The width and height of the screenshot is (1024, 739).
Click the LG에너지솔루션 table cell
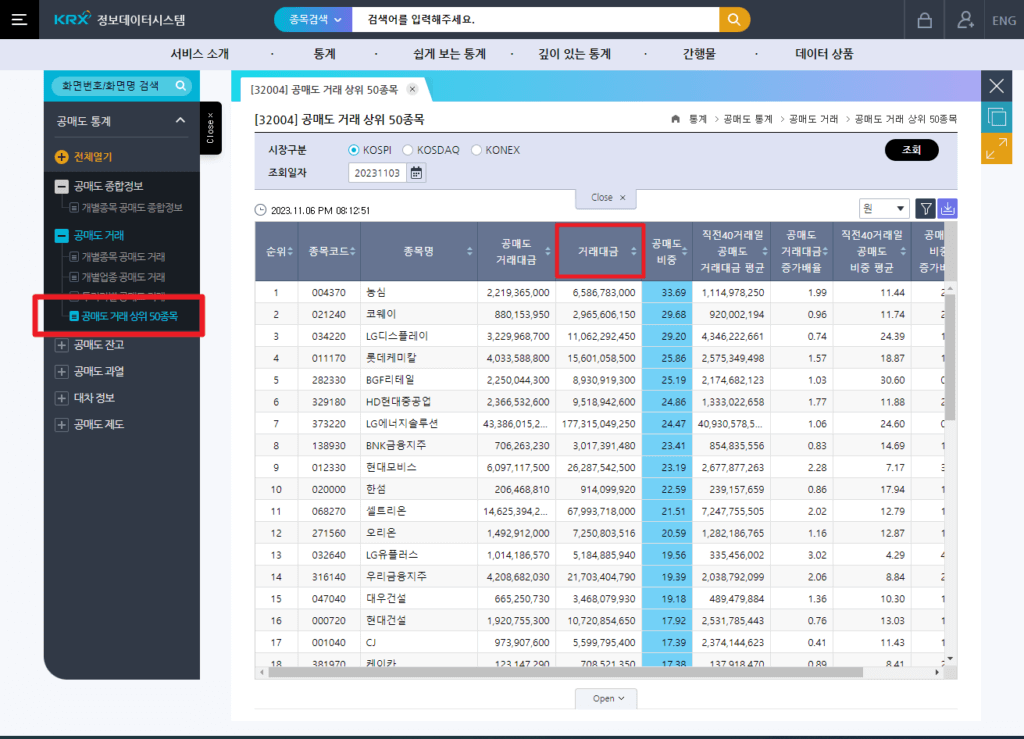419,424
